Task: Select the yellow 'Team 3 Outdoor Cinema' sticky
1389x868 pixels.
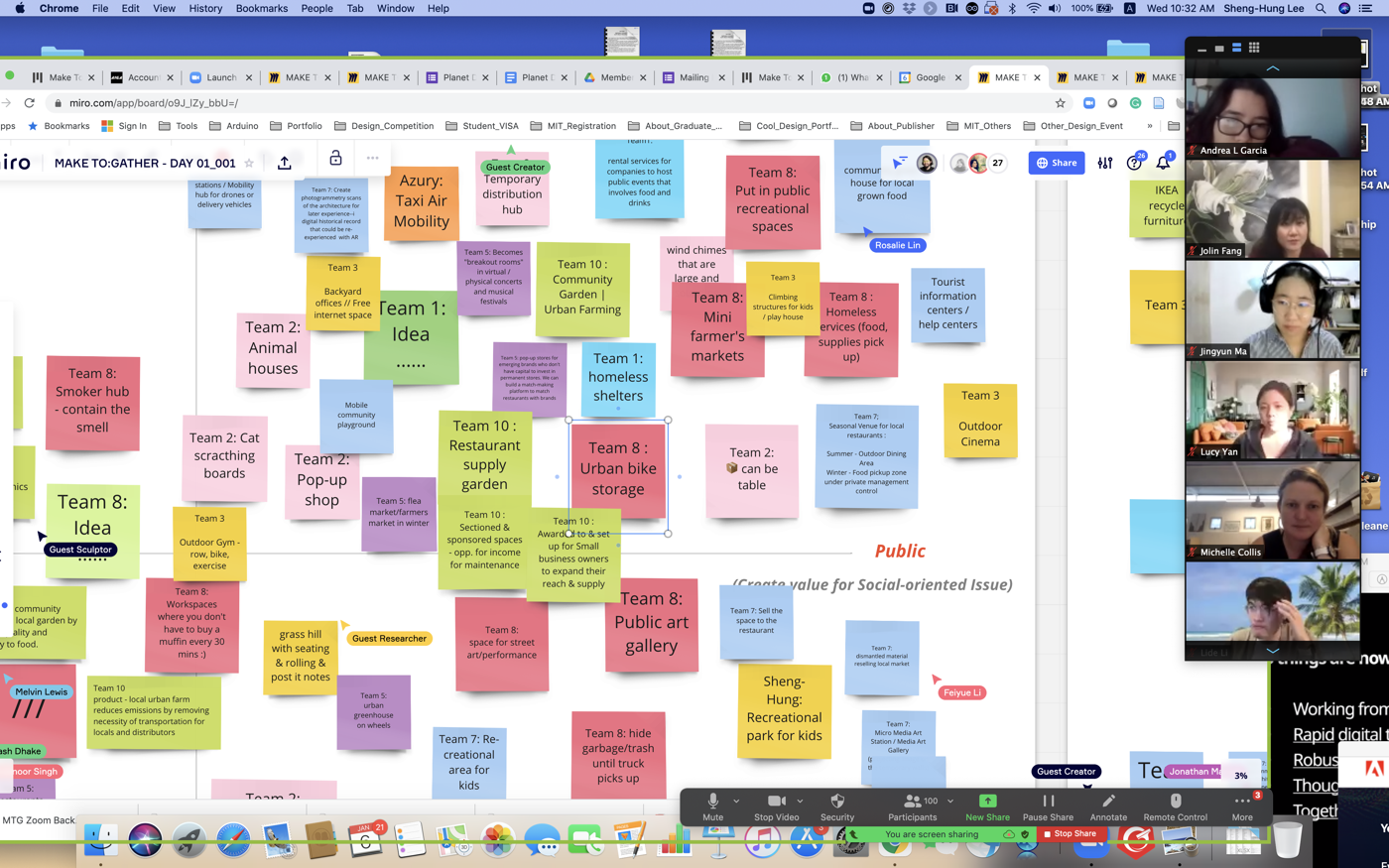Action: coord(980,421)
